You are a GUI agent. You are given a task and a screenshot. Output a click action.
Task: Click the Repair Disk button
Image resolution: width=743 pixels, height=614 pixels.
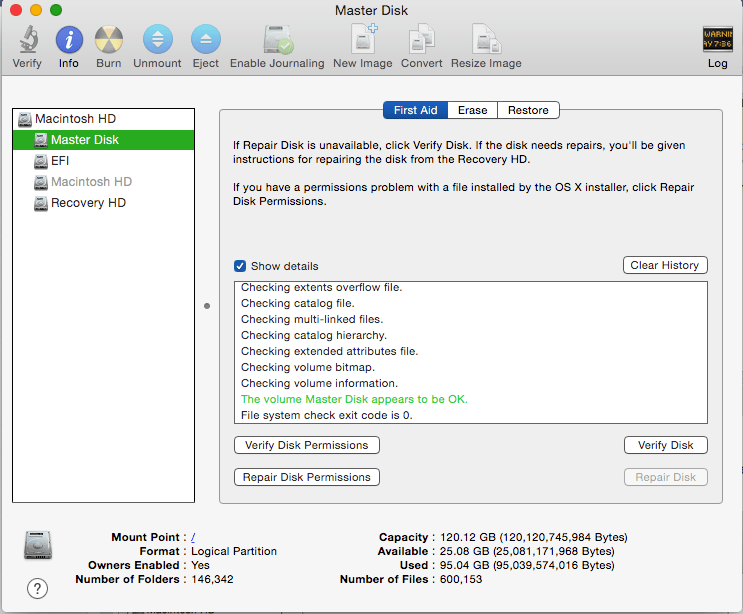(666, 477)
